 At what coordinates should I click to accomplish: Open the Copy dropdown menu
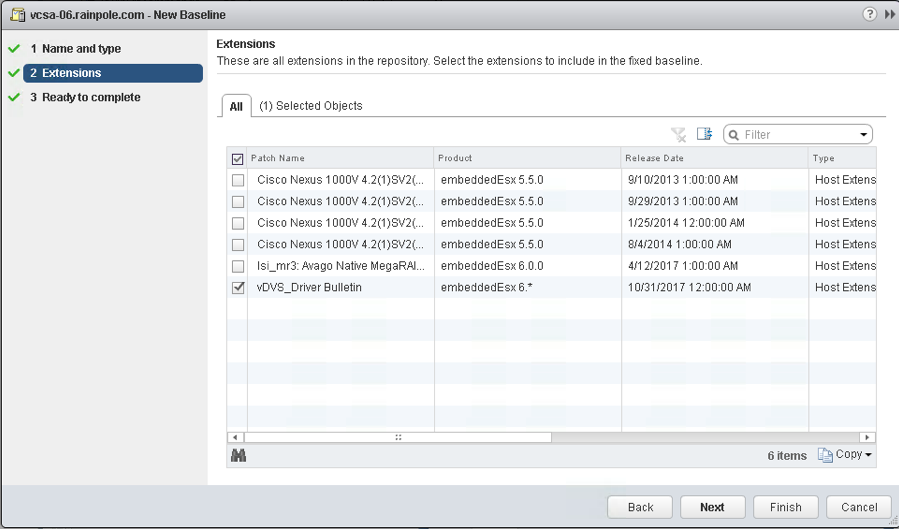pos(845,455)
